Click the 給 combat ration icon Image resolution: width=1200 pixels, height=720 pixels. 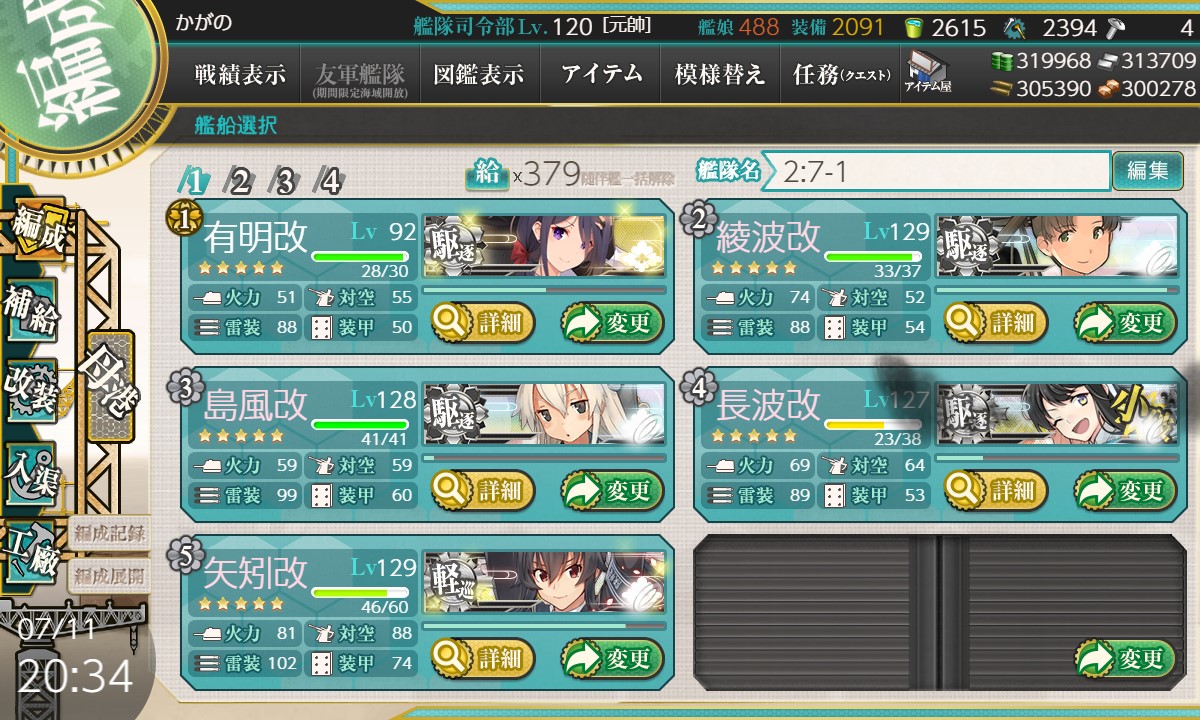(487, 174)
